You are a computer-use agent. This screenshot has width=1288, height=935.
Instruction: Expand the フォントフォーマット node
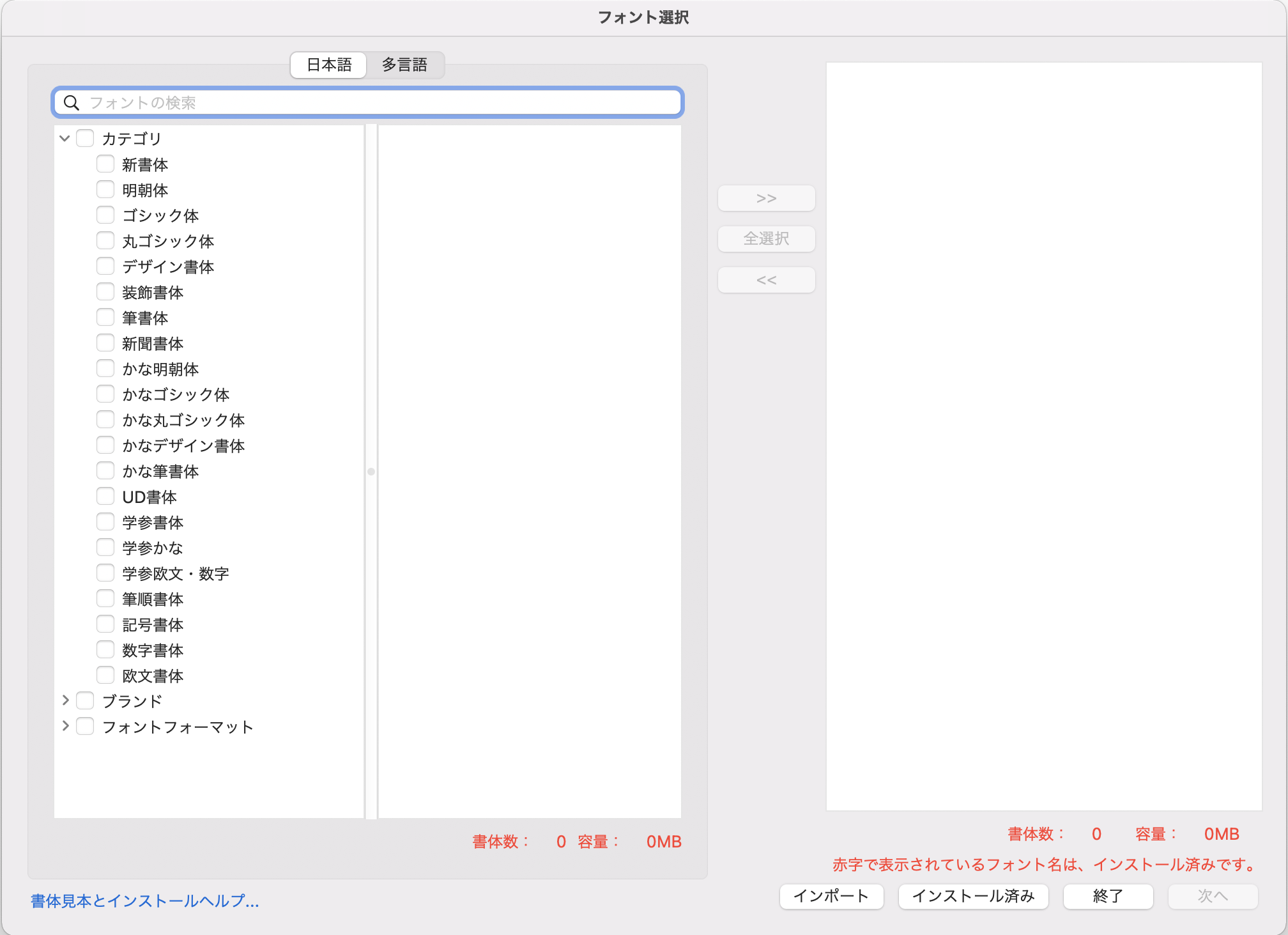coord(65,727)
